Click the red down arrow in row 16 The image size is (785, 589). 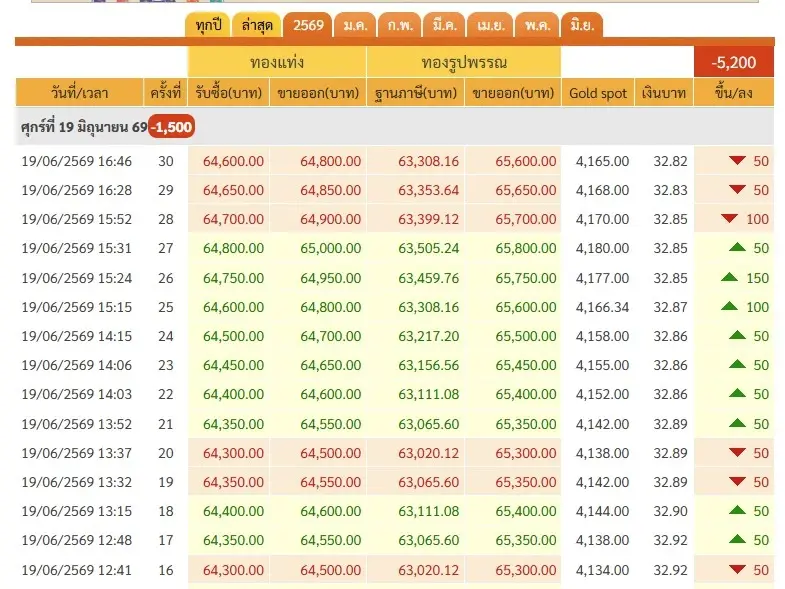click(737, 569)
